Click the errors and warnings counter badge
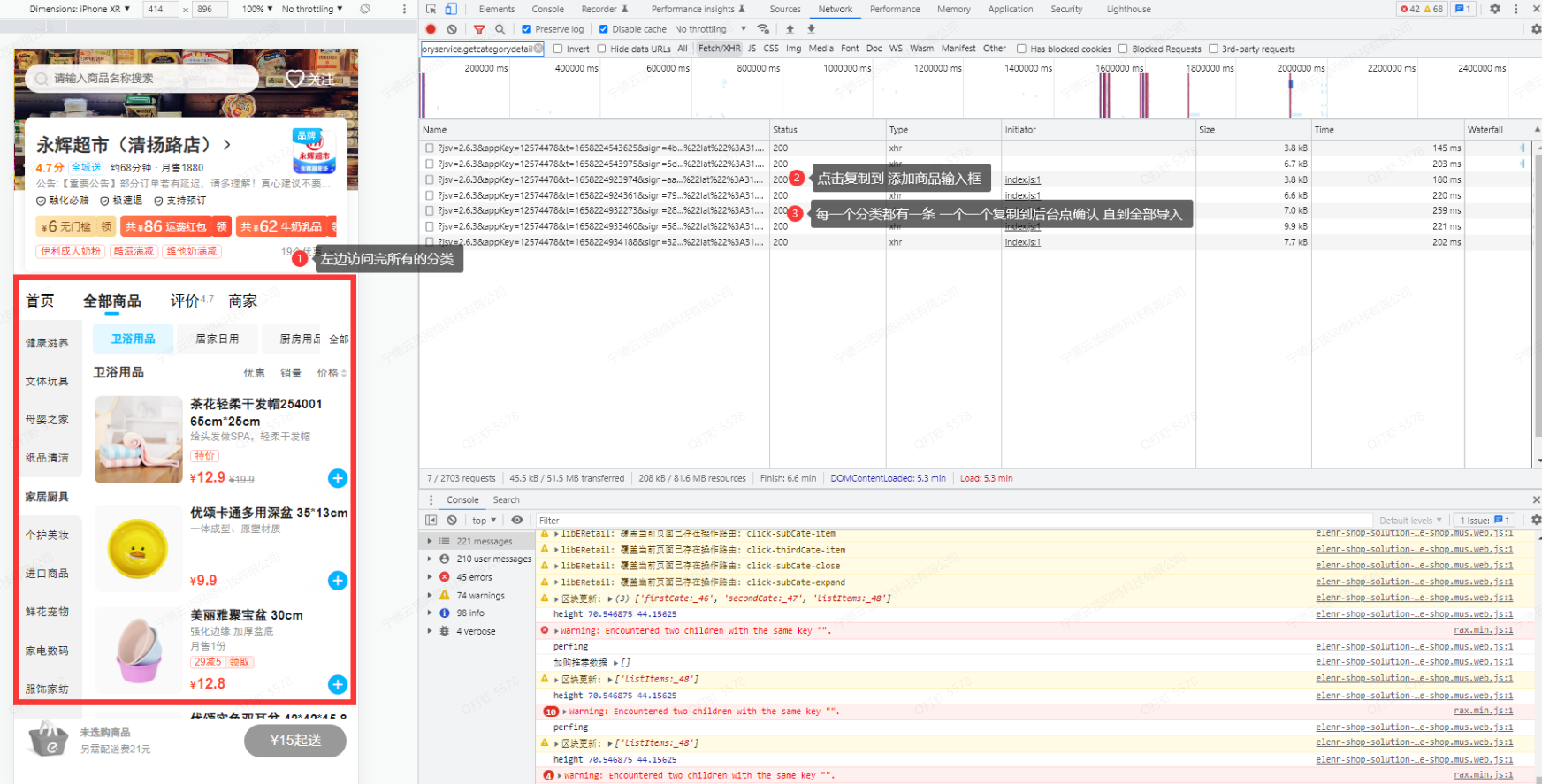 [x=1422, y=9]
